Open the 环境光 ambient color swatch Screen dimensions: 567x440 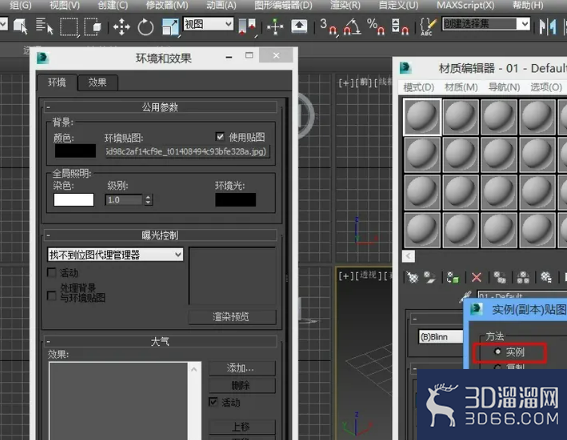click(235, 200)
